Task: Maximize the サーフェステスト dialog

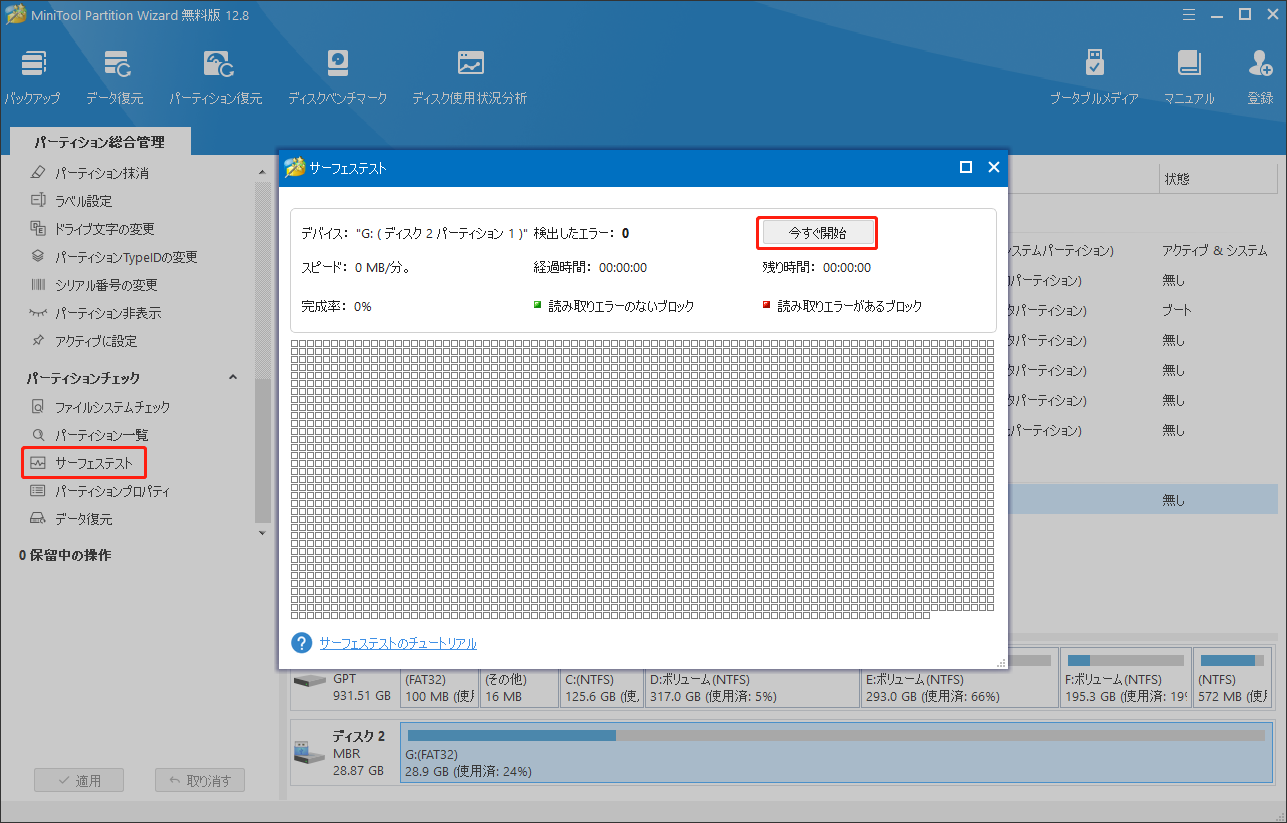Action: 966,168
